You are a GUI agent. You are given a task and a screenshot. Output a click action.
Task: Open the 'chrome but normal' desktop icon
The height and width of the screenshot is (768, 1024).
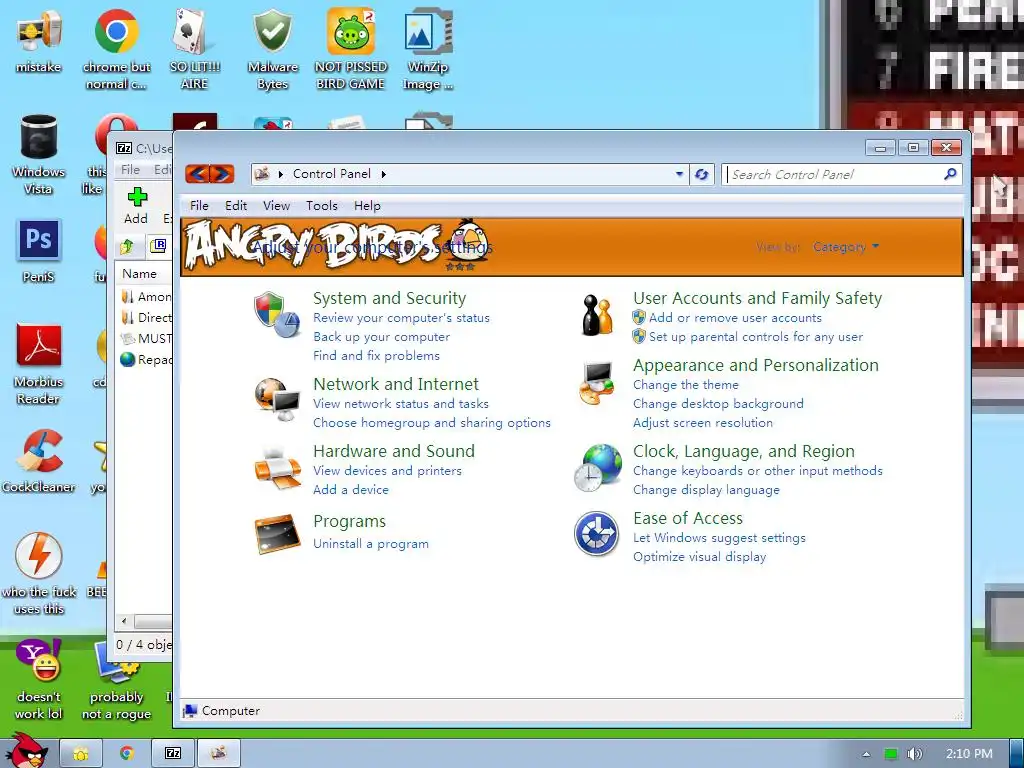[x=116, y=31]
